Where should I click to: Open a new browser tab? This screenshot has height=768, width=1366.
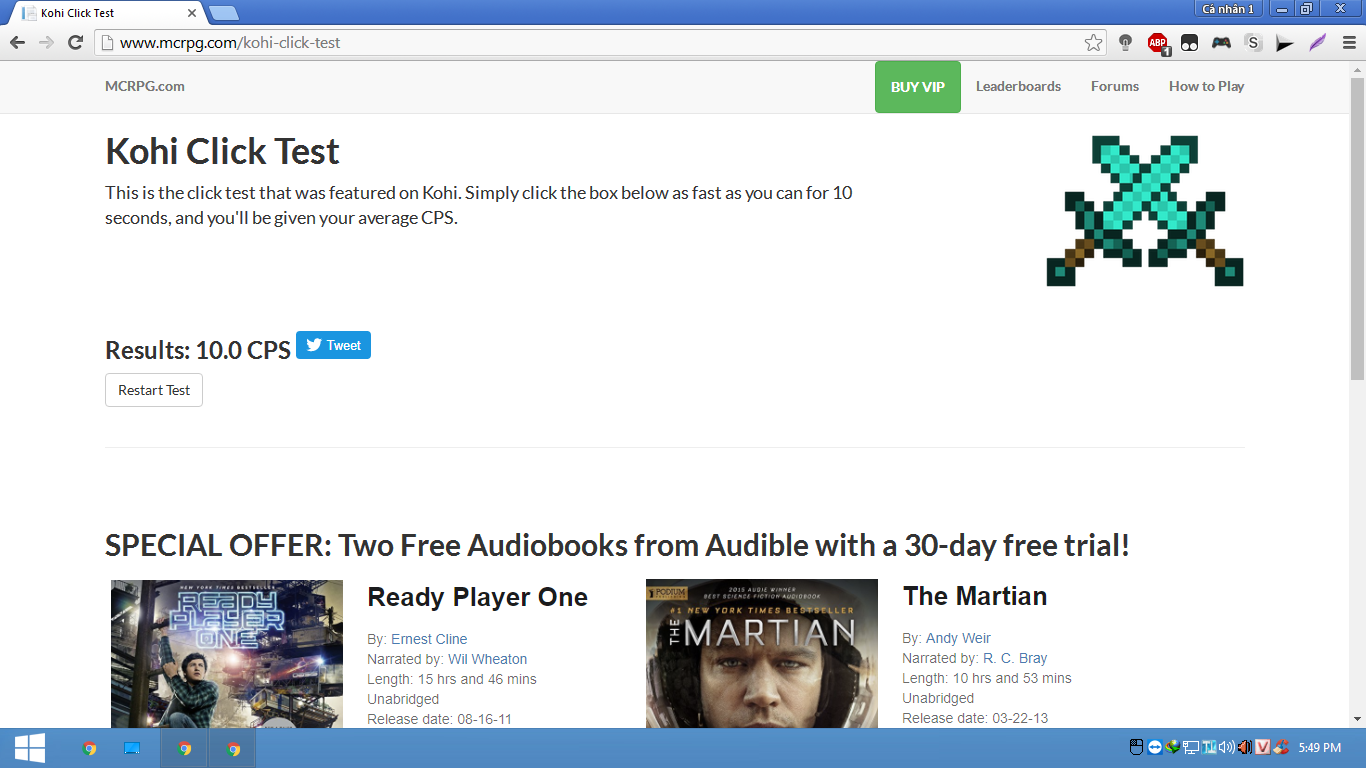(x=223, y=13)
